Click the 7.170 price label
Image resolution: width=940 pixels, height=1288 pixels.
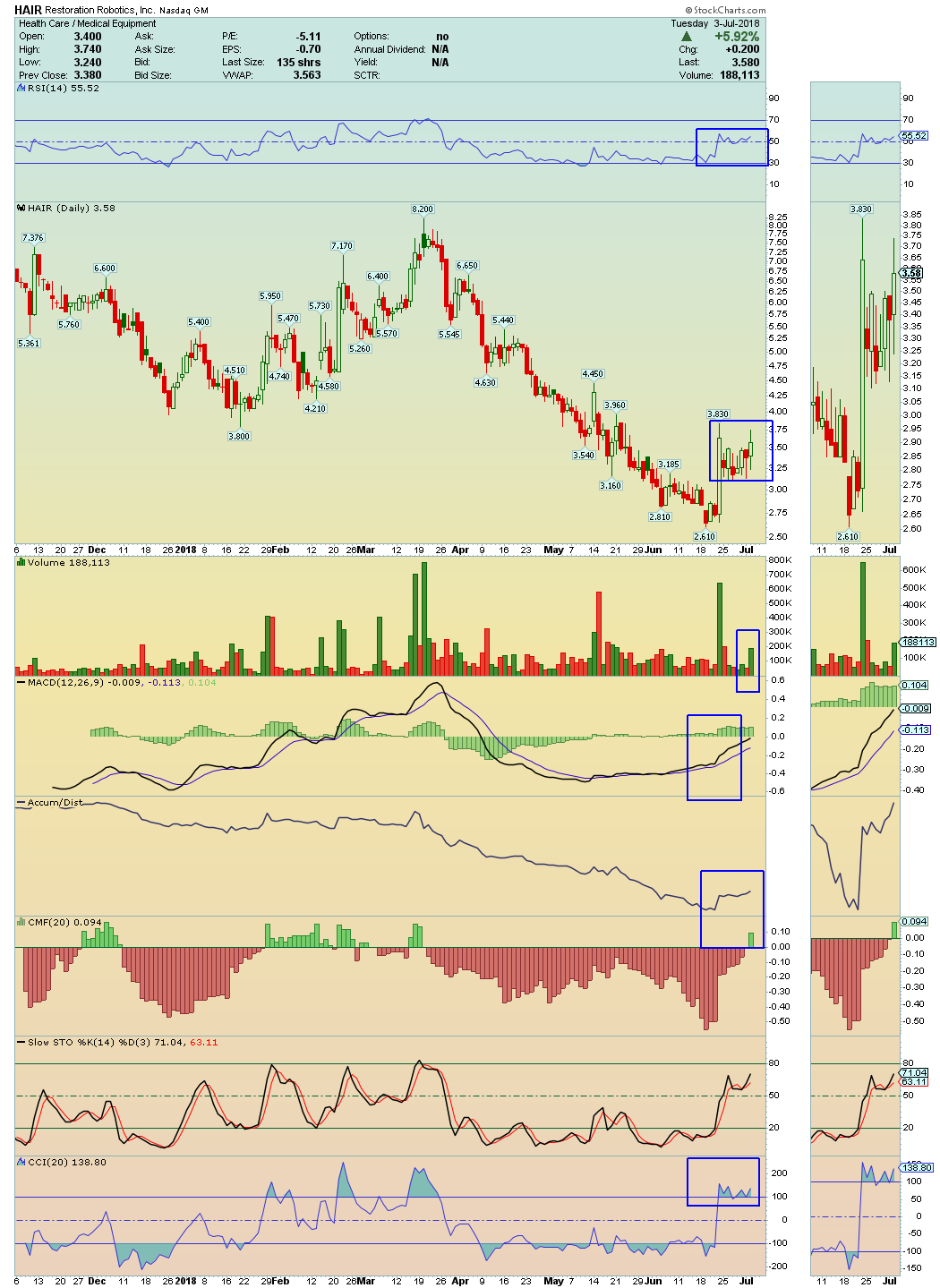(342, 245)
